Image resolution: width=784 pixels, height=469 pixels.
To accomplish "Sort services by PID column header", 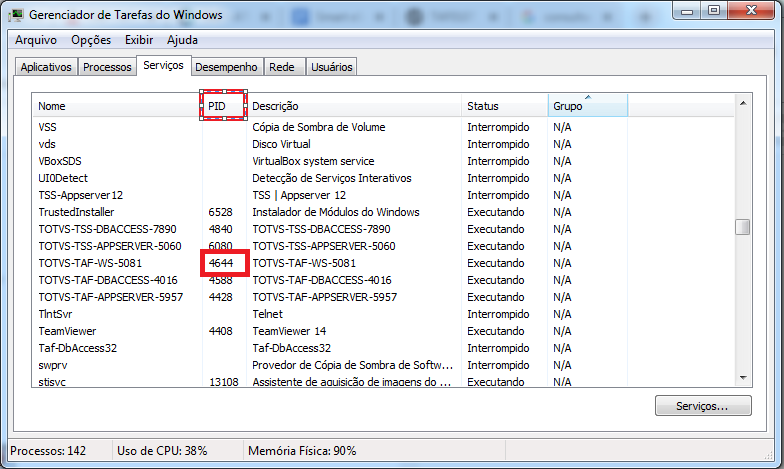I will tap(224, 106).
